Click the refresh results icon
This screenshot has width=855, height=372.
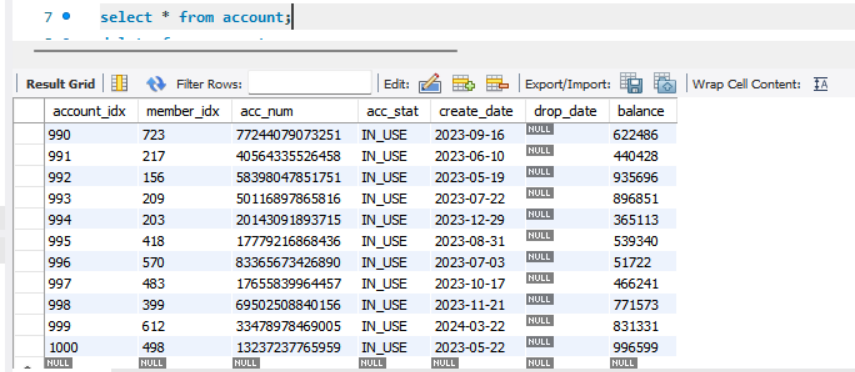pos(156,83)
